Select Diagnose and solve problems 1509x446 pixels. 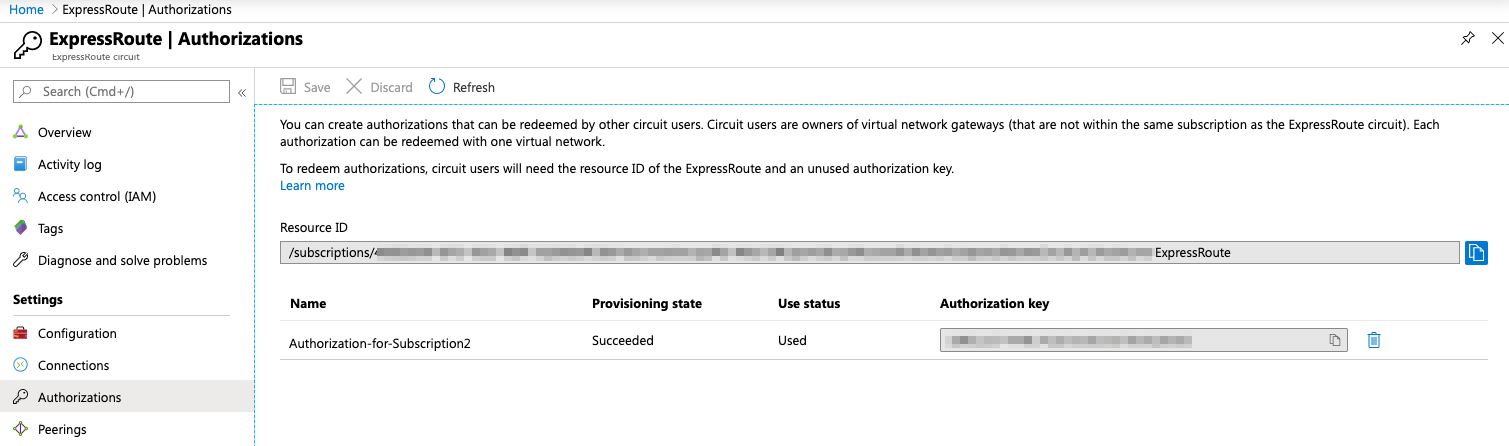pos(122,260)
